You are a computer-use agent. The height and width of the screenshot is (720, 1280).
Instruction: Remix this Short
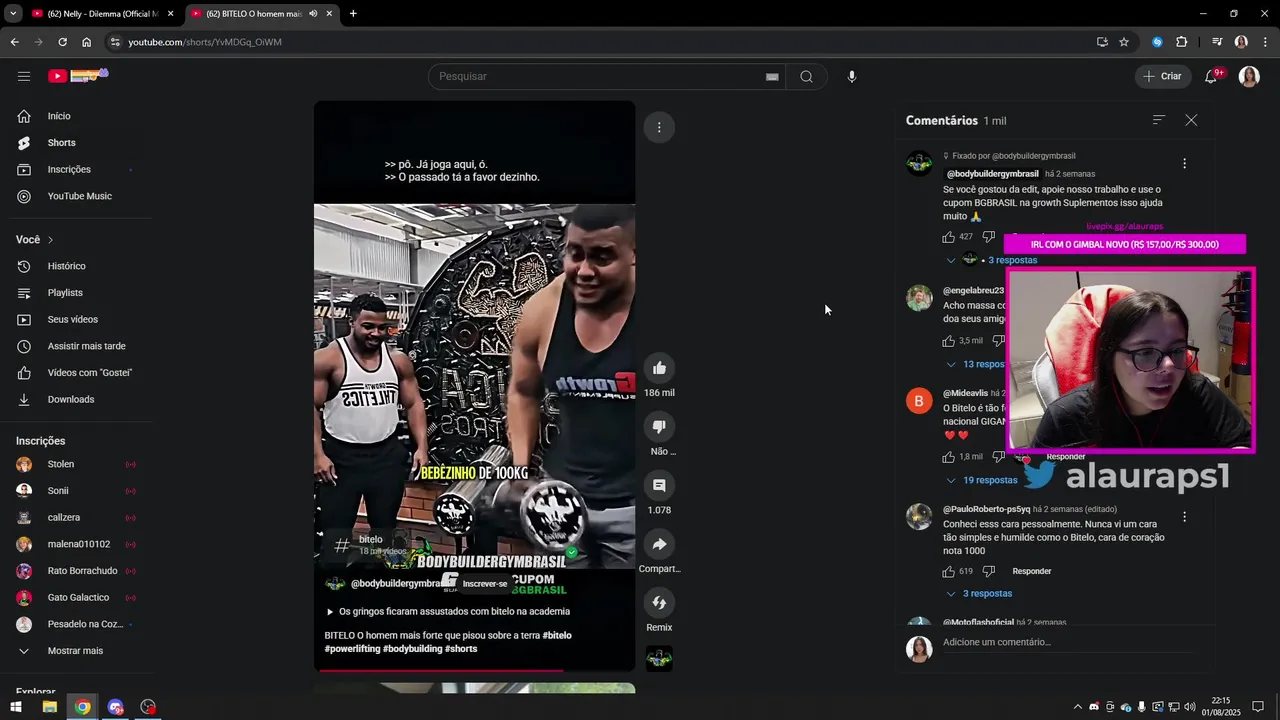(659, 602)
